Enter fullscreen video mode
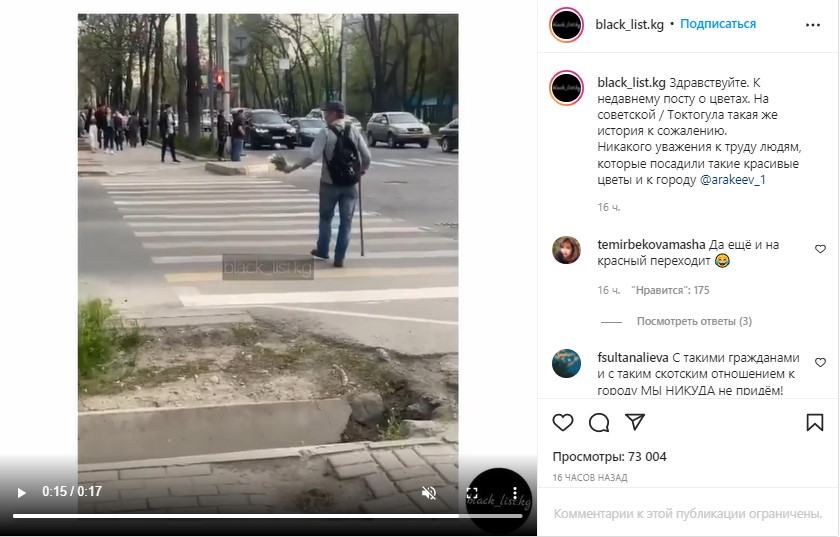This screenshot has width=840, height=537. (x=472, y=493)
